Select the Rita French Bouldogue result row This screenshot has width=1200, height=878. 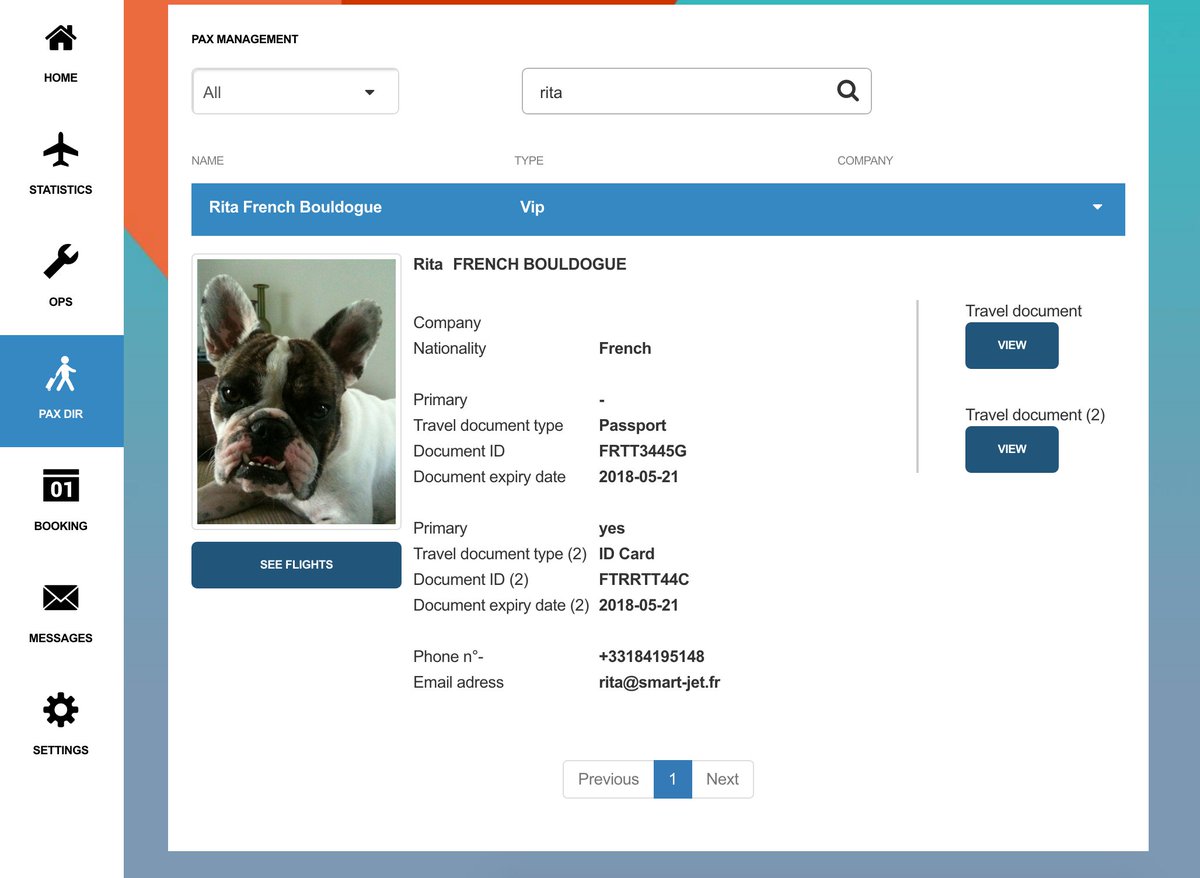tap(658, 209)
